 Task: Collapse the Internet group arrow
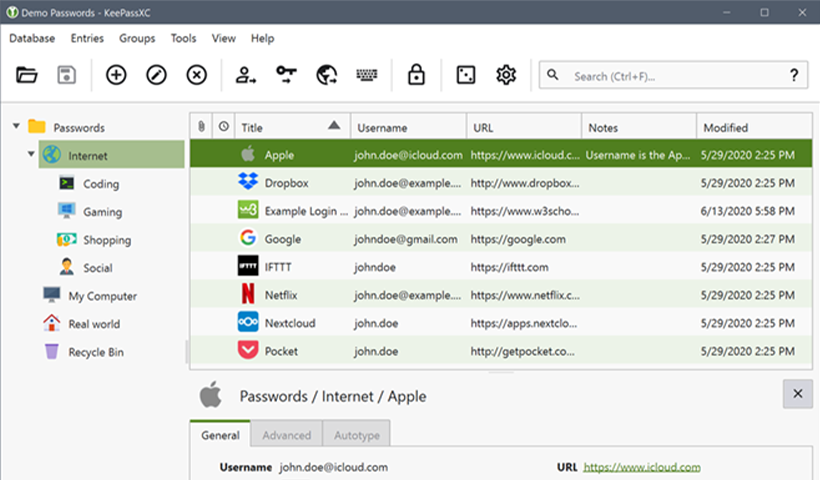click(x=31, y=154)
